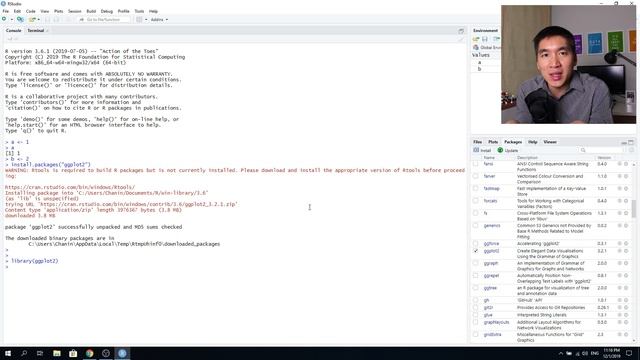640x360 pixels.
Task: Click the Go to file/function field
Action: [104, 20]
